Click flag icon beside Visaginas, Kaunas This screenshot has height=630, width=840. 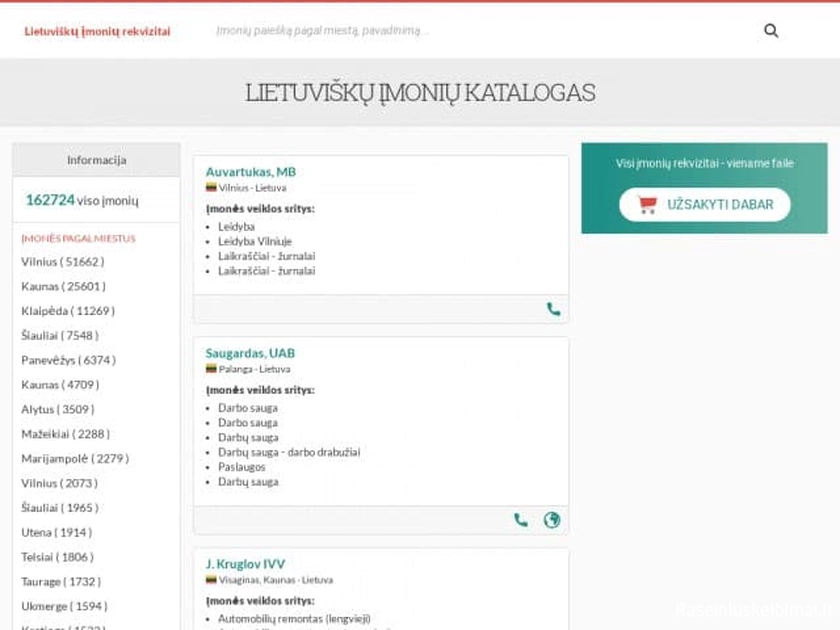211,579
